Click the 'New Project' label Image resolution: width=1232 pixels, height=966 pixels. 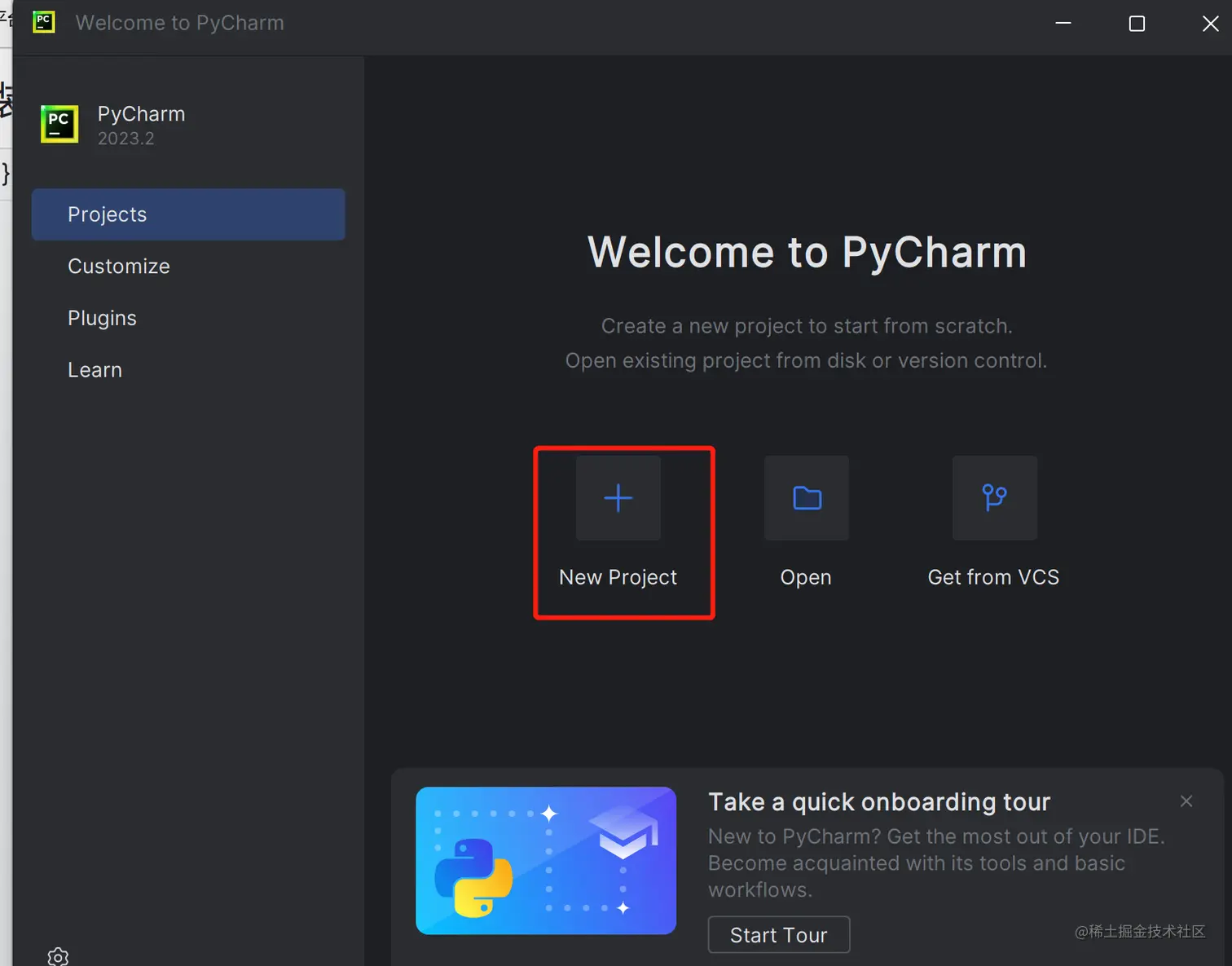click(618, 577)
